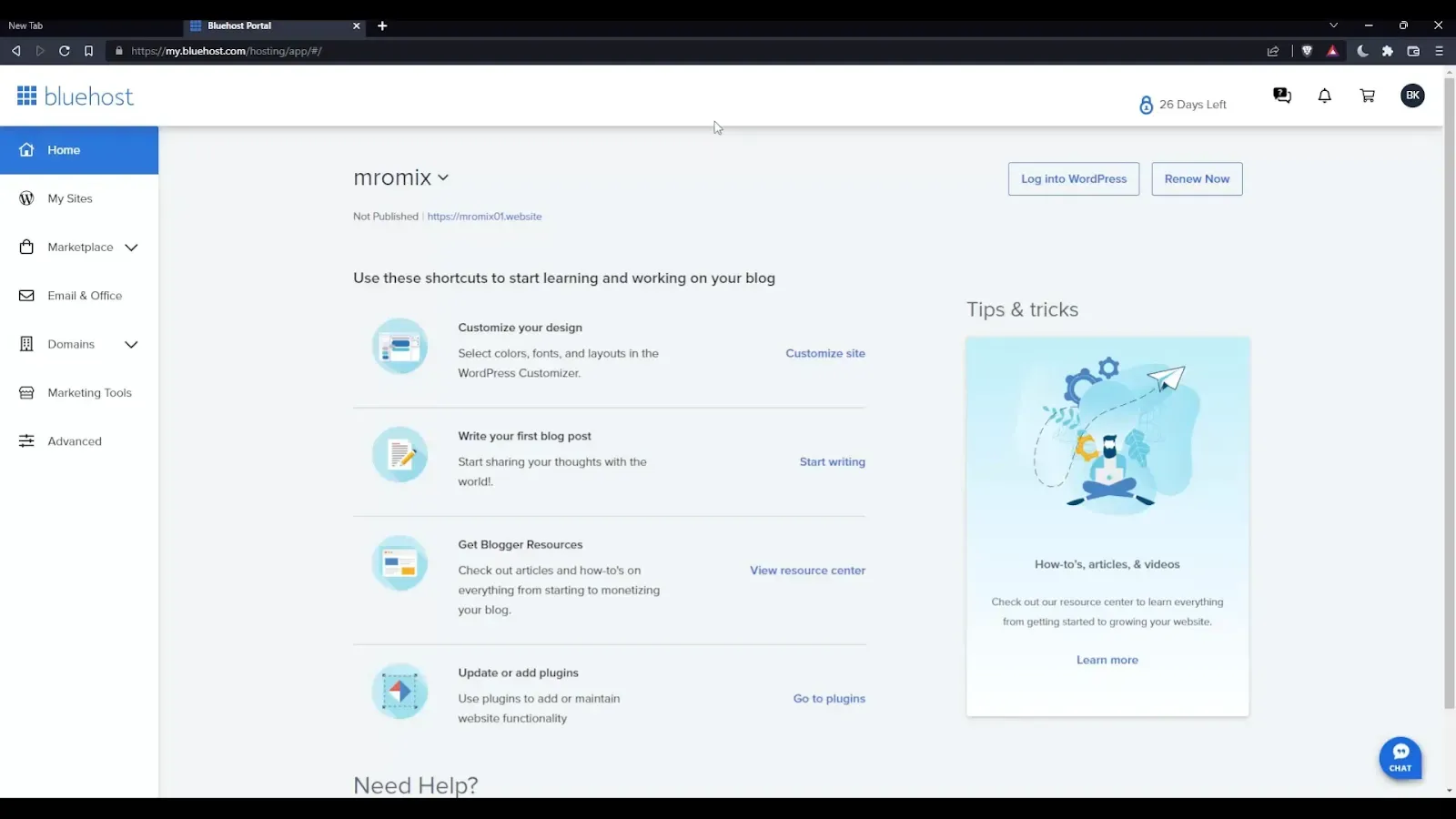Viewport: 1456px width, 819px height.
Task: Click the share page icon in address bar
Action: pos(1273,51)
